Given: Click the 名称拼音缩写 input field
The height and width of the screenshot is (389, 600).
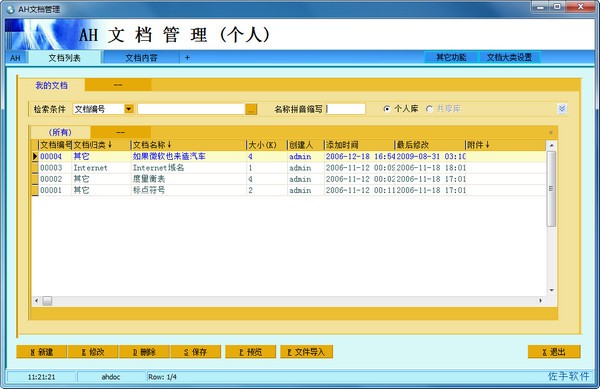Looking at the screenshot, I should pos(346,109).
